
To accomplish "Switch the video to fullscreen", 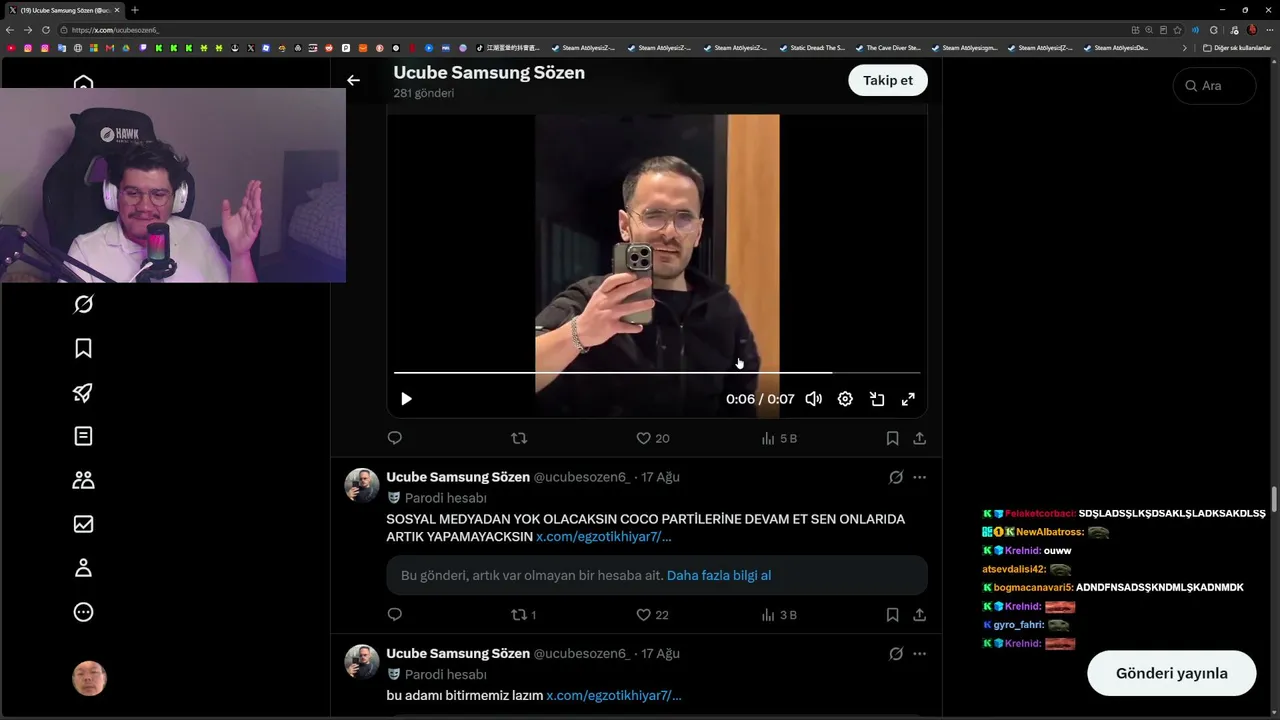I will click(908, 399).
